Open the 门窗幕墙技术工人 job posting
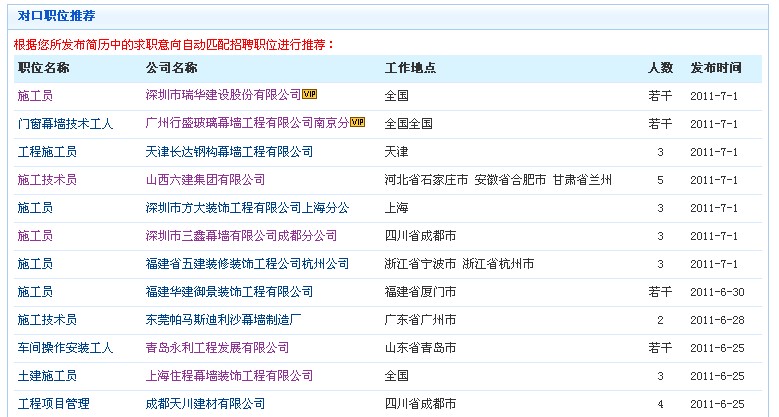The height and width of the screenshot is (417, 779). click(65, 124)
